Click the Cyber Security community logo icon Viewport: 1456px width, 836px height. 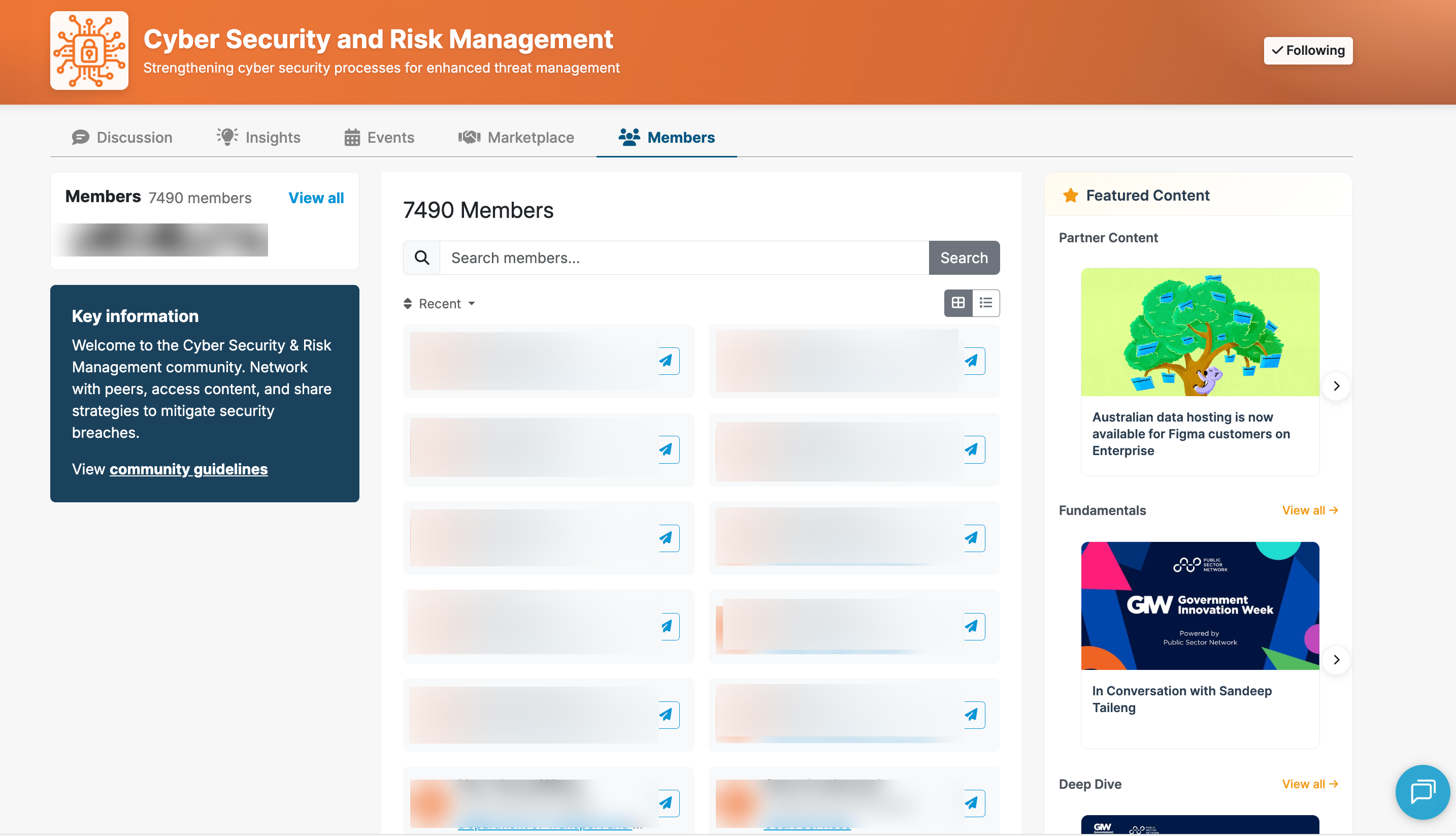point(89,50)
